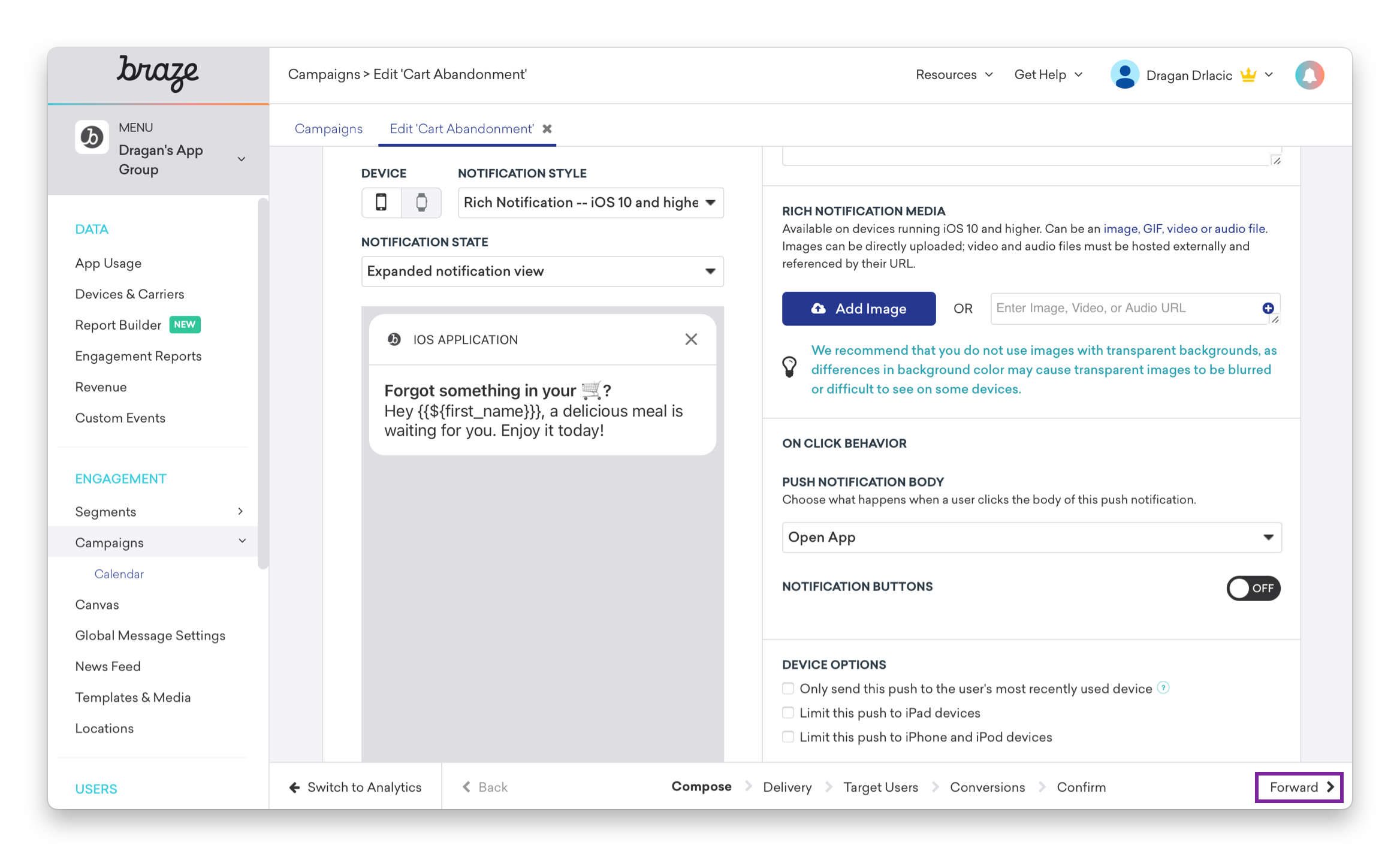Open Locations

[x=104, y=728]
